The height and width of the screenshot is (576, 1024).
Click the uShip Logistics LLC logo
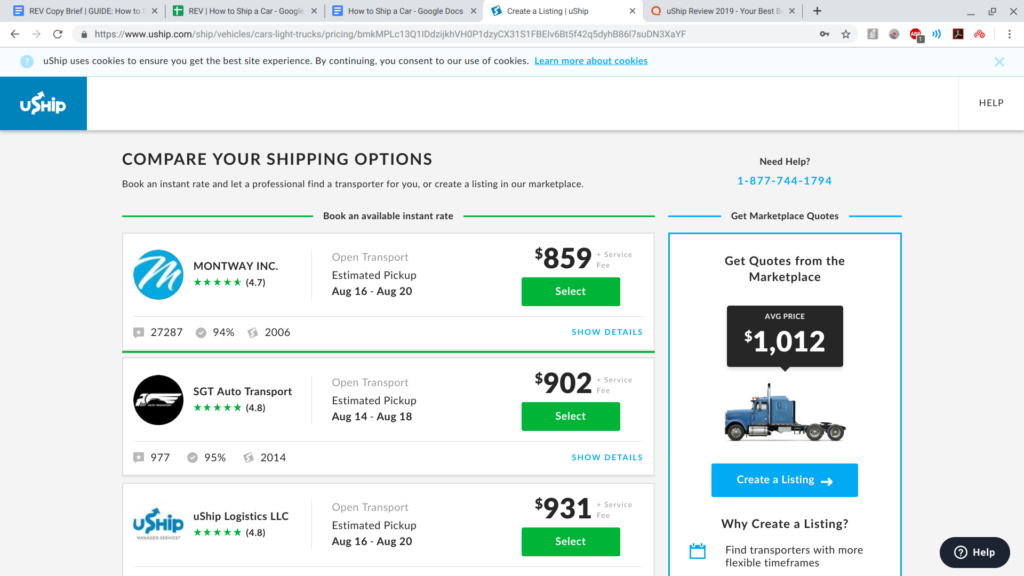point(157,524)
